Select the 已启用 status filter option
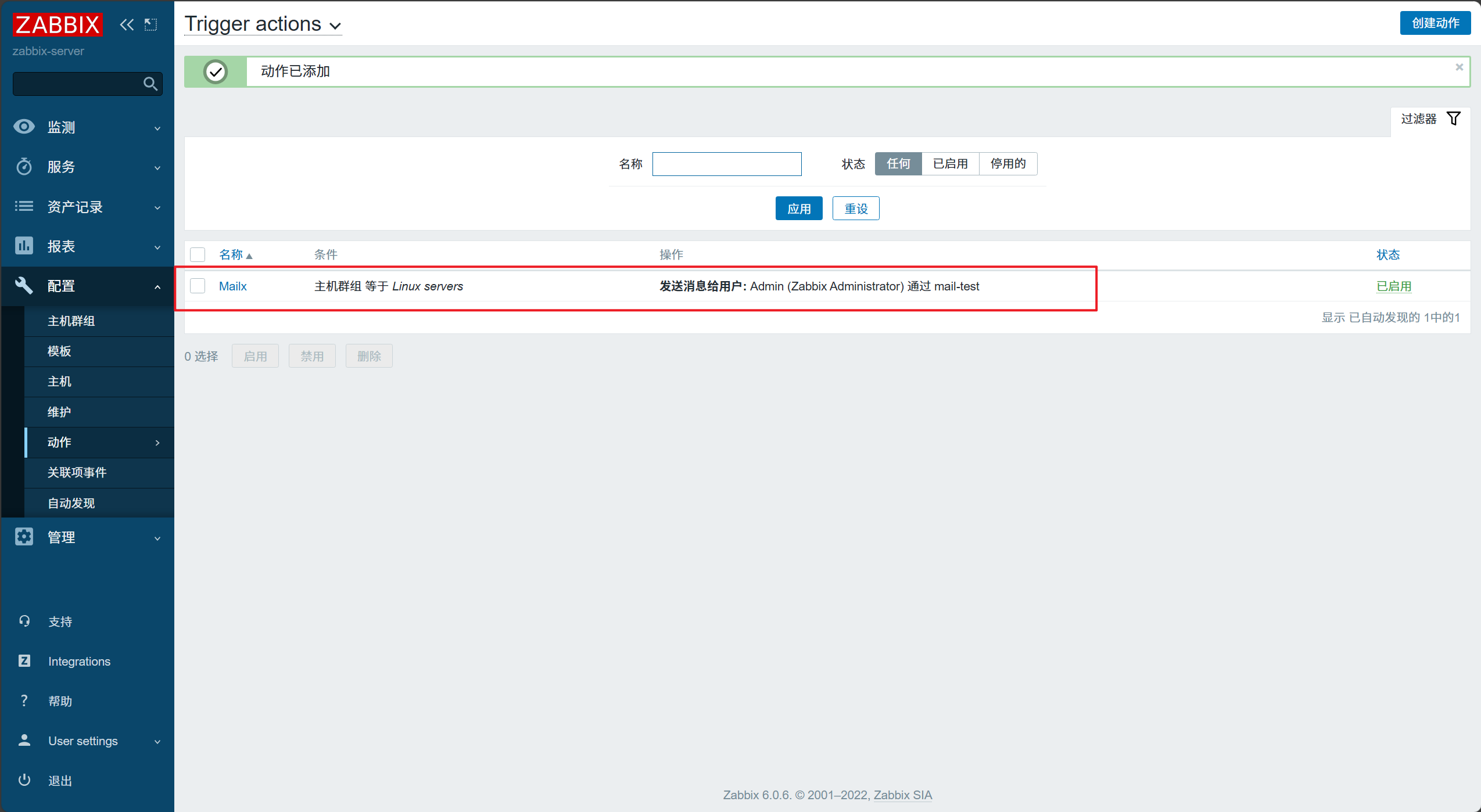The image size is (1481, 812). (950, 164)
